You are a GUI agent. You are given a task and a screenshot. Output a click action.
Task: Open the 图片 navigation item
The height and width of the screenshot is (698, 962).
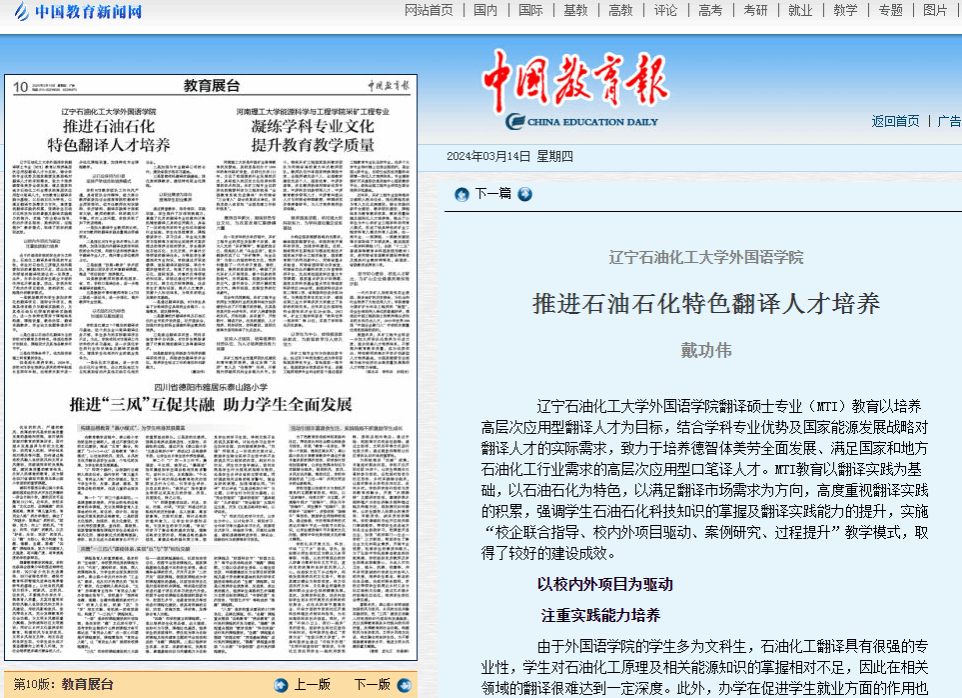[935, 10]
